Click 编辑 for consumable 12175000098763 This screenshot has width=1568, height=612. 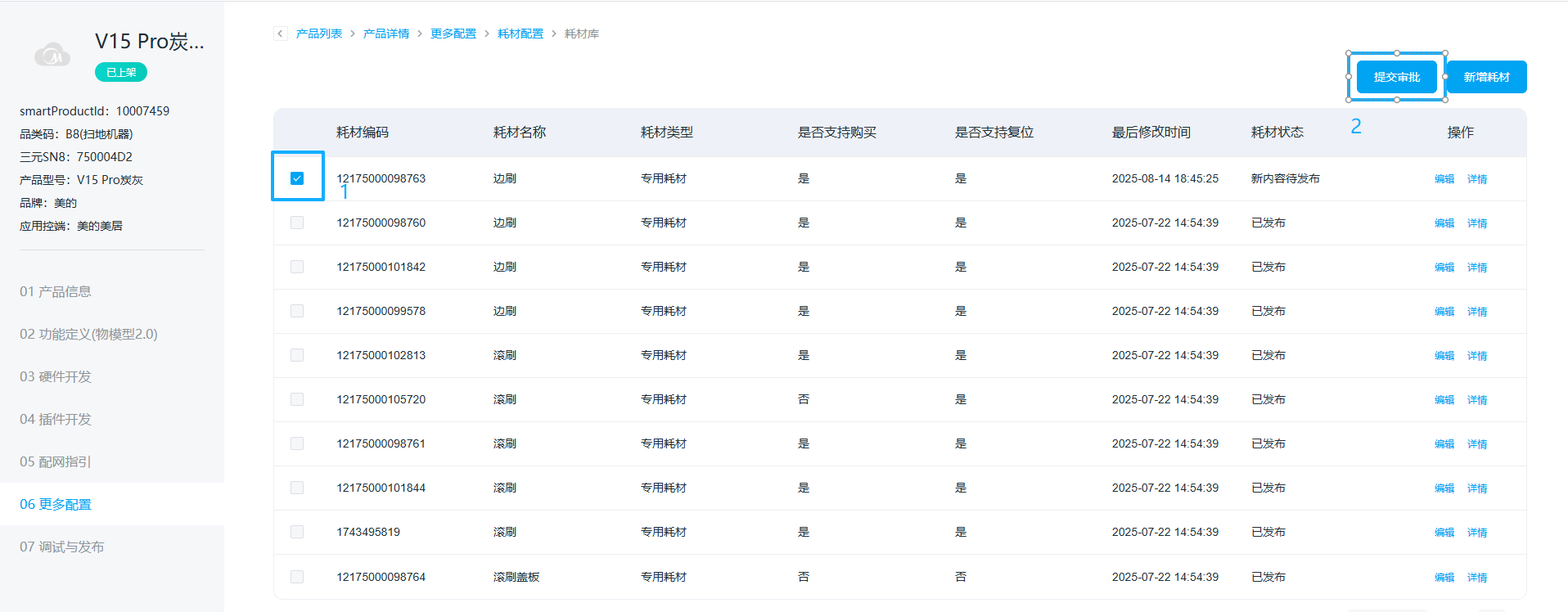coord(1444,179)
